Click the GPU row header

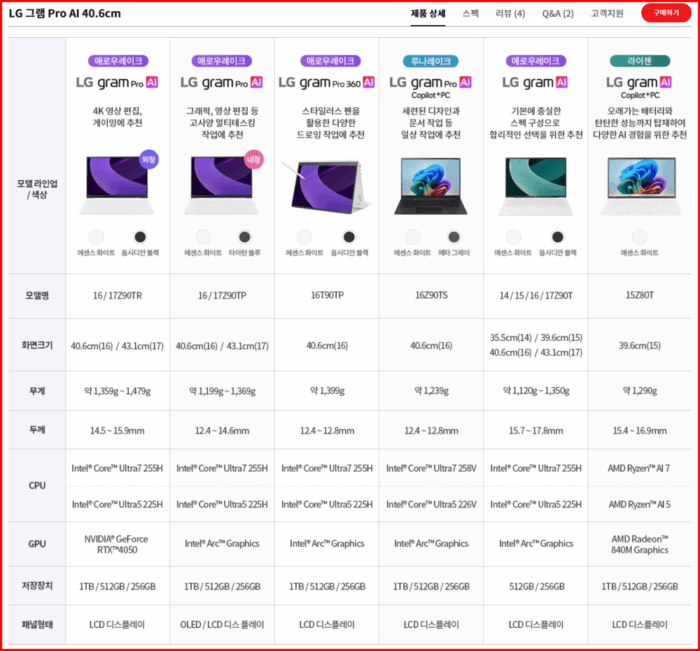37,544
